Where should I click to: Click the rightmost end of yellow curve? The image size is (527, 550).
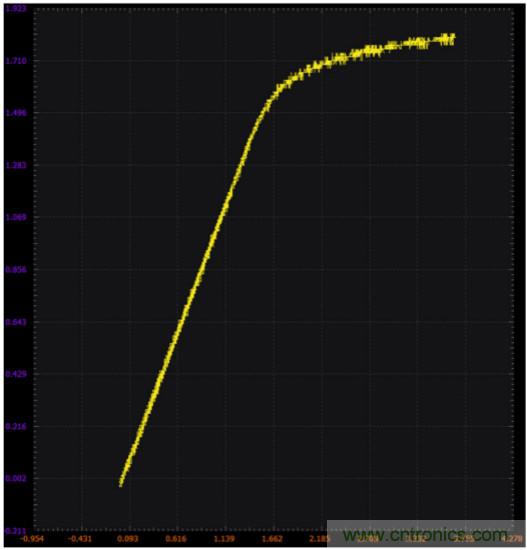click(453, 39)
